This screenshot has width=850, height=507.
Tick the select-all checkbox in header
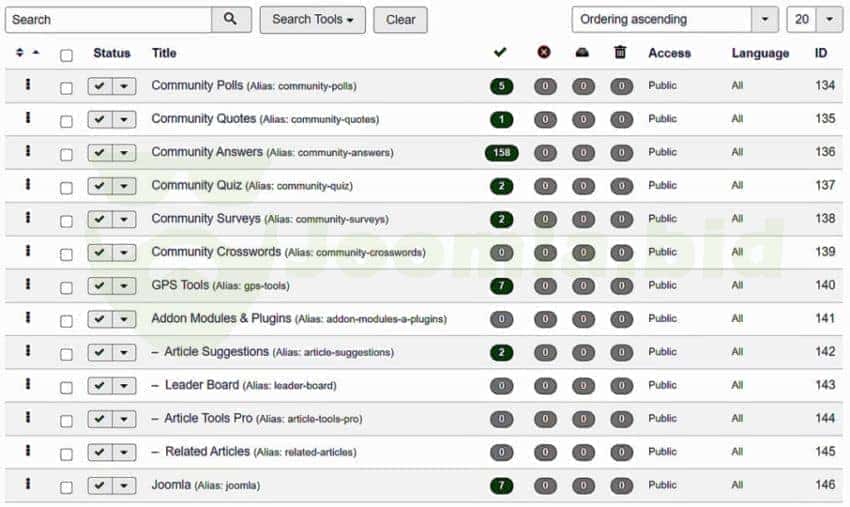tap(66, 55)
